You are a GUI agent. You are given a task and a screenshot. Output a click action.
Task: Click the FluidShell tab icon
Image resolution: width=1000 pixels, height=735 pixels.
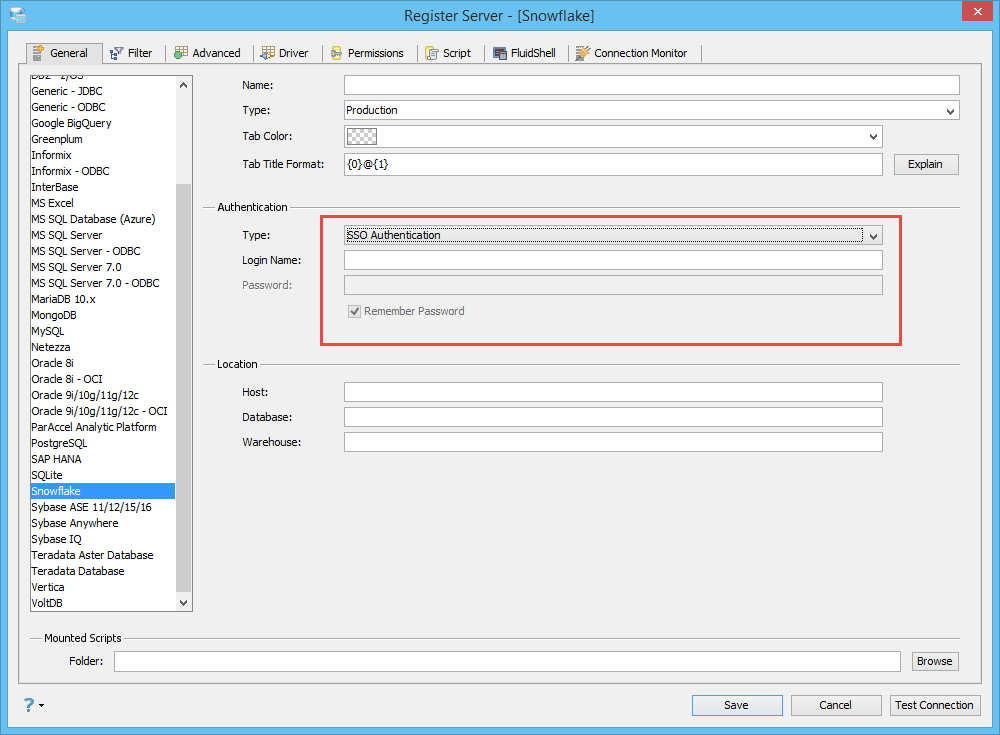coord(500,54)
